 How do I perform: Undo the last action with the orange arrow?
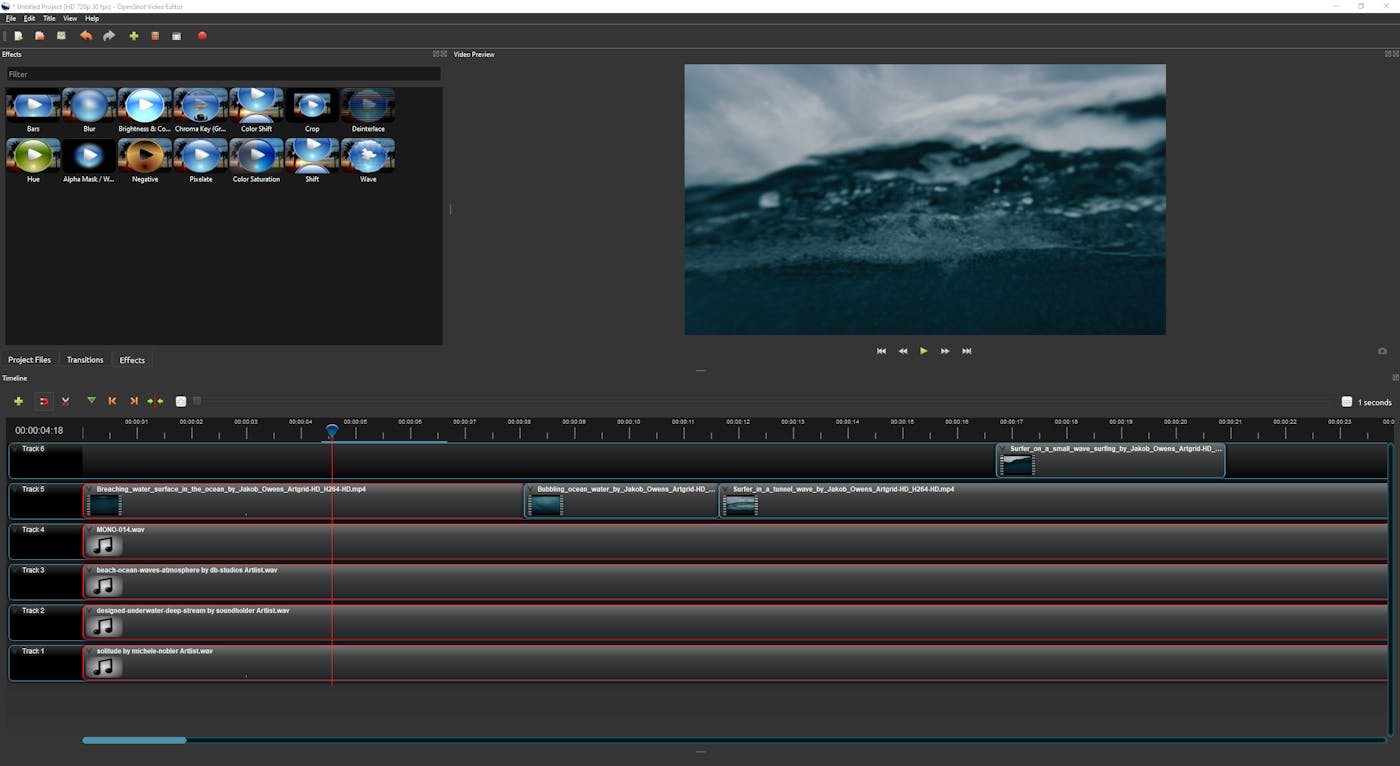tap(86, 36)
